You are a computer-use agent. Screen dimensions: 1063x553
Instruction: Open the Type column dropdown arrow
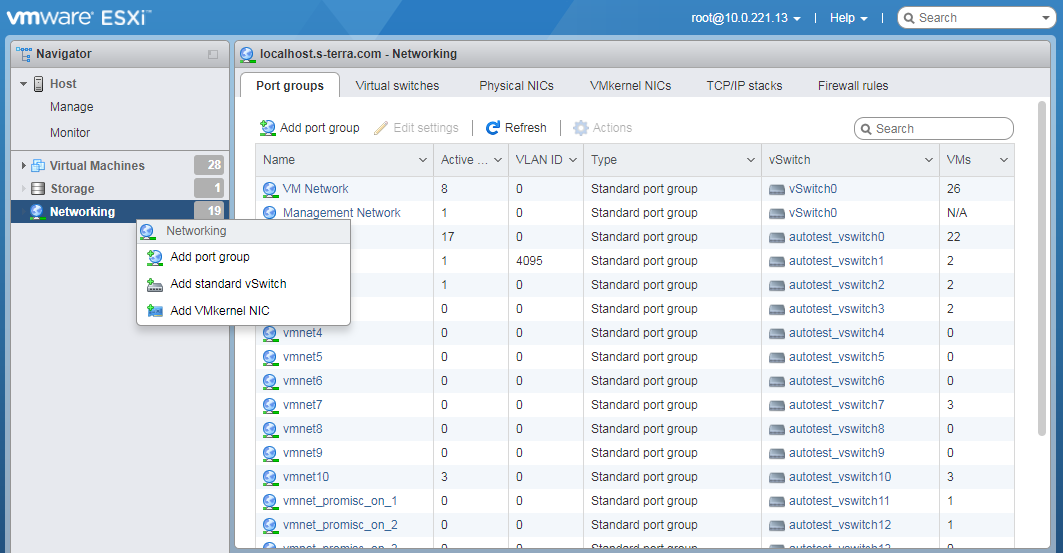pos(750,160)
